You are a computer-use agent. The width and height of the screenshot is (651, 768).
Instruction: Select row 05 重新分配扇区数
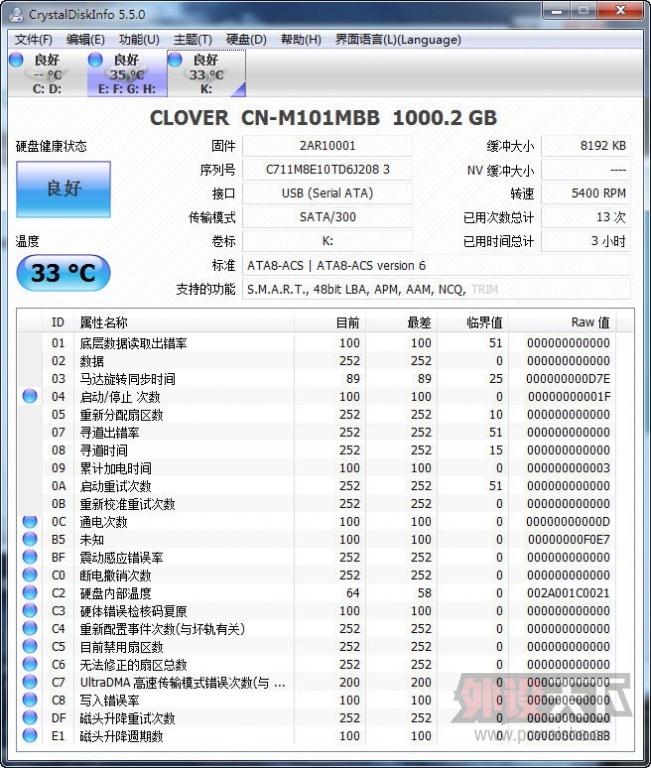pos(317,414)
